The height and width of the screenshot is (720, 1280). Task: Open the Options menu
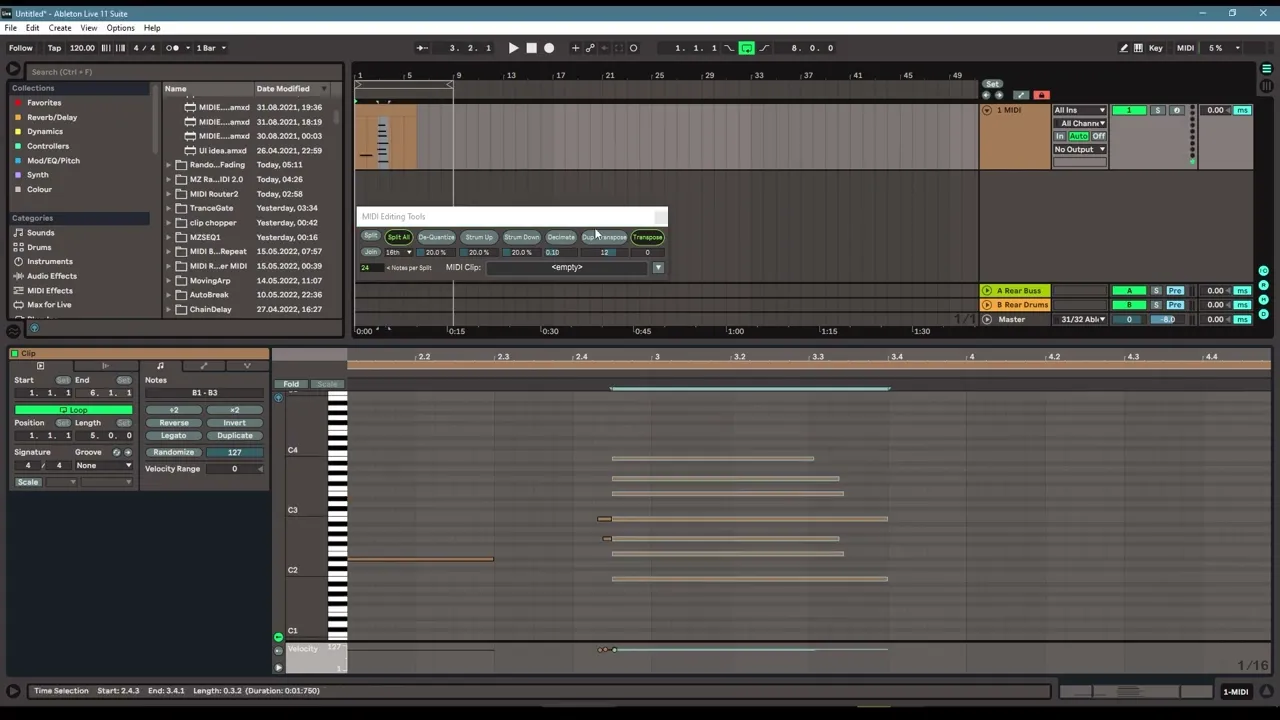point(120,28)
